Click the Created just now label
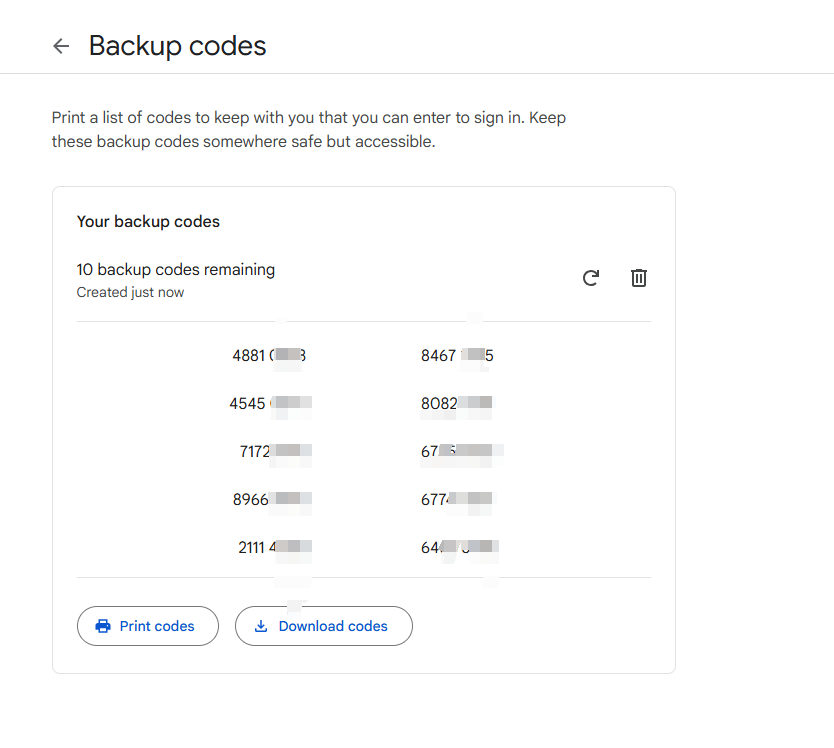This screenshot has width=834, height=748. 130,293
